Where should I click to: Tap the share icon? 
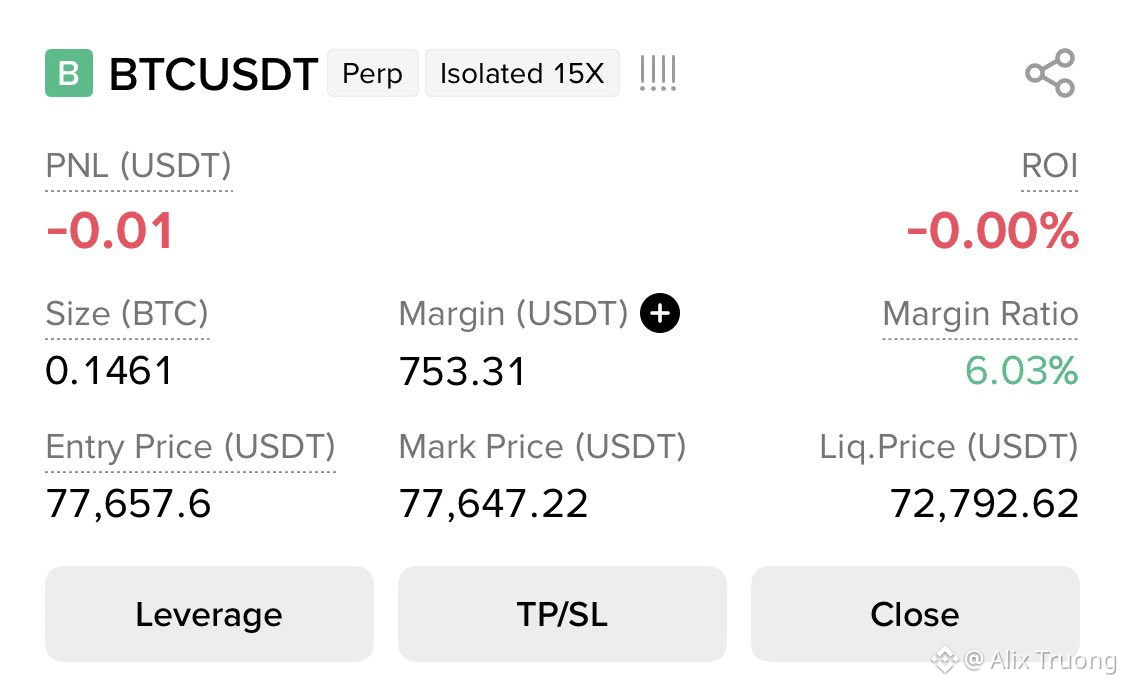[x=1050, y=73]
